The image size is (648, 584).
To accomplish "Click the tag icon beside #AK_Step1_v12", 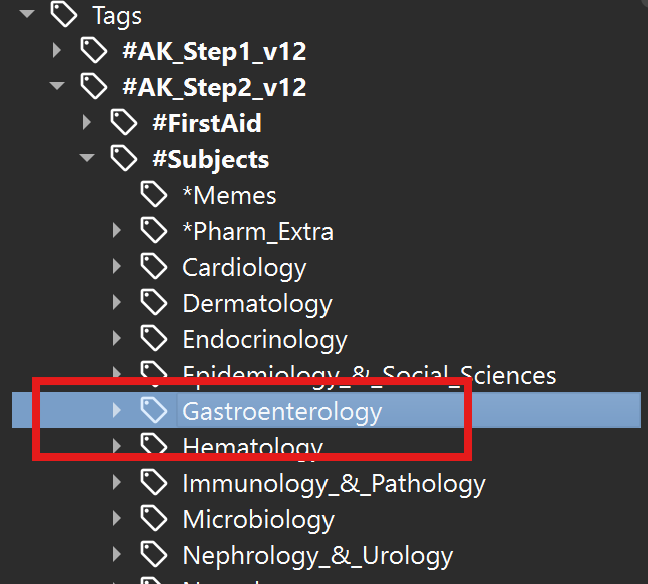I will click(x=93, y=51).
